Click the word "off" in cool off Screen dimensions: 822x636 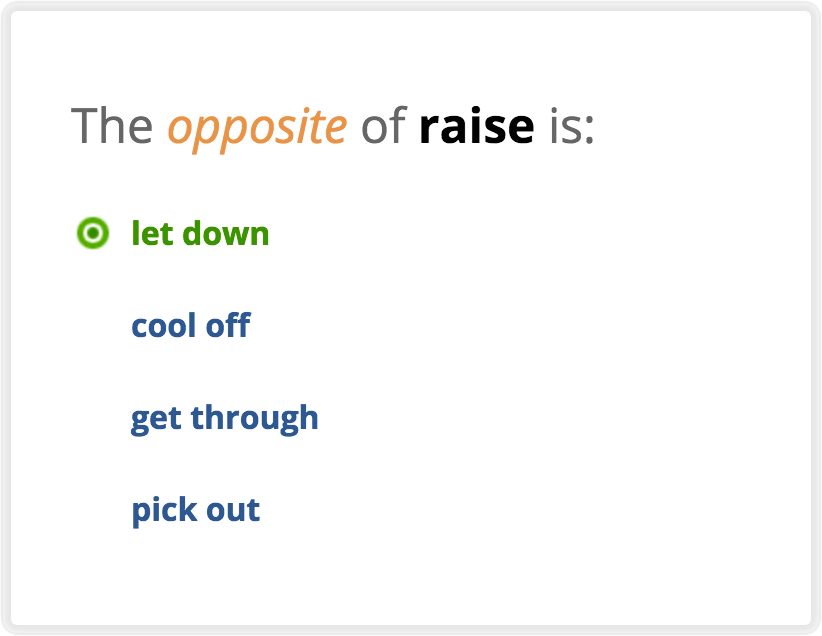[227, 326]
